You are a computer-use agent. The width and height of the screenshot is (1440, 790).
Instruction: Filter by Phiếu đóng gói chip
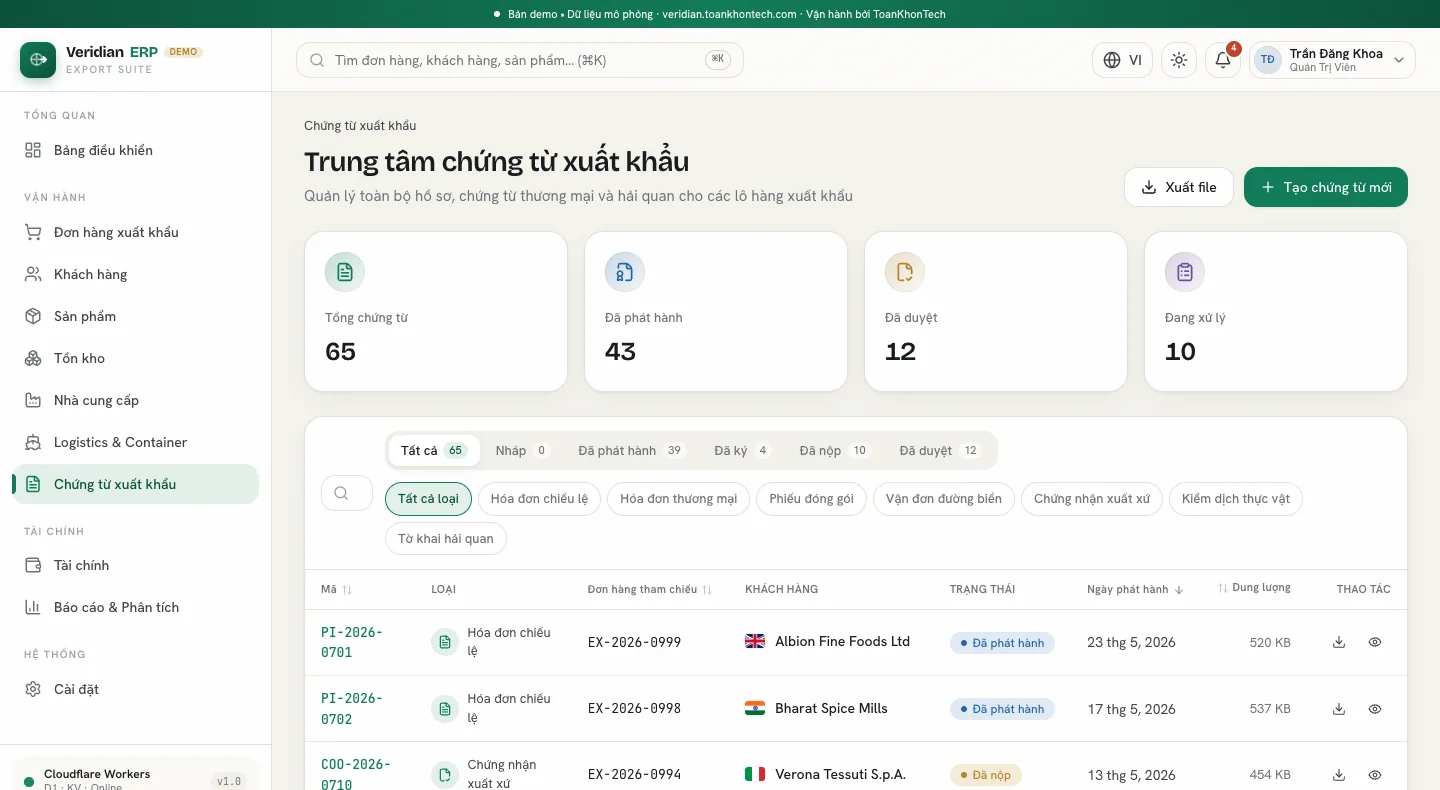pos(811,498)
